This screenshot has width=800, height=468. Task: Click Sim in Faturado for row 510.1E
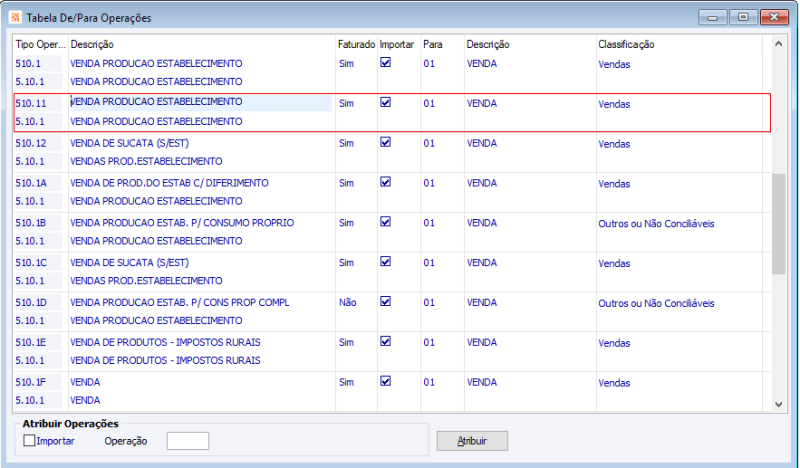(x=346, y=342)
